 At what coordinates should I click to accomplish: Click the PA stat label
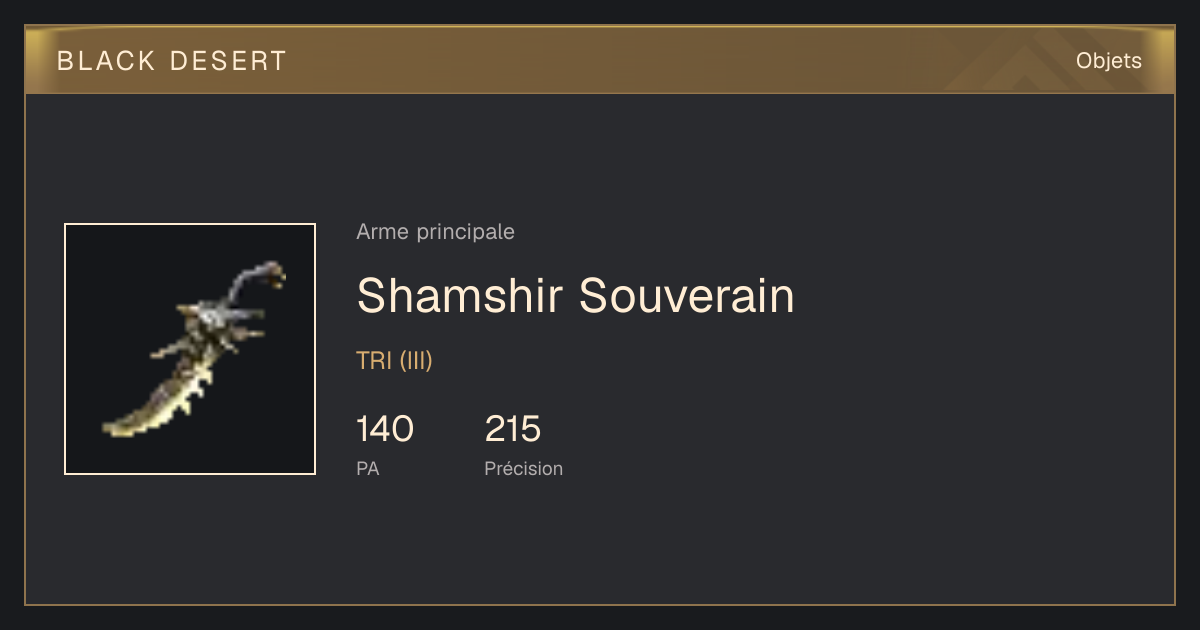(x=367, y=468)
